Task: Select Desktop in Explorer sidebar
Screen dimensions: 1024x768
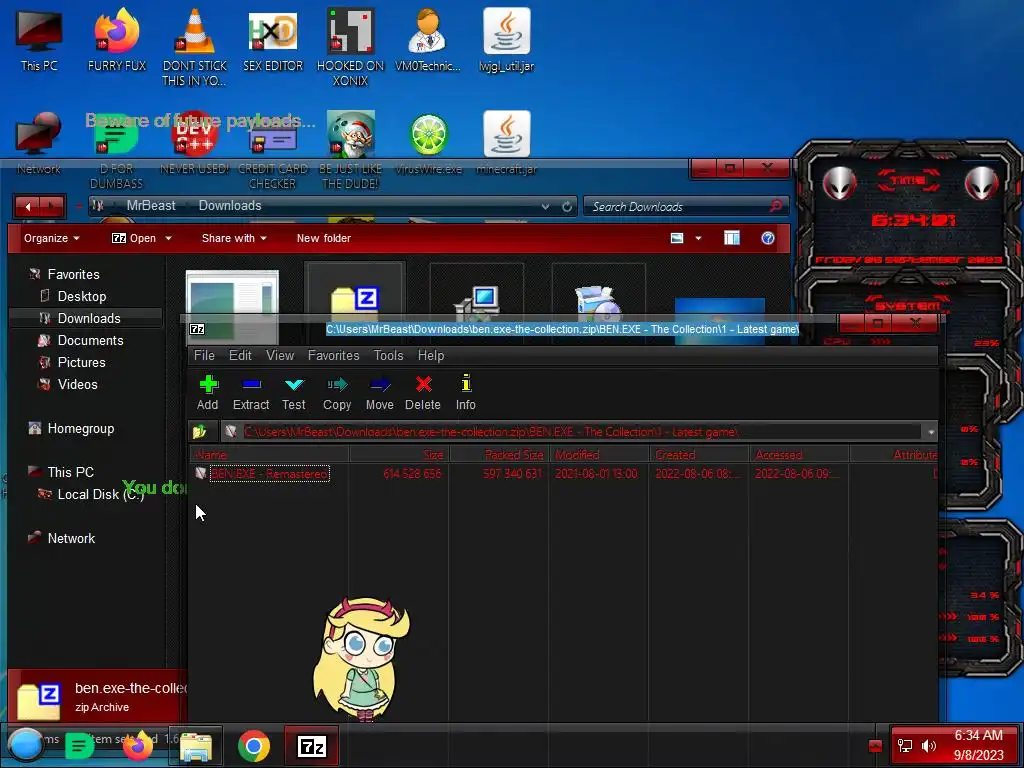Action: point(82,296)
